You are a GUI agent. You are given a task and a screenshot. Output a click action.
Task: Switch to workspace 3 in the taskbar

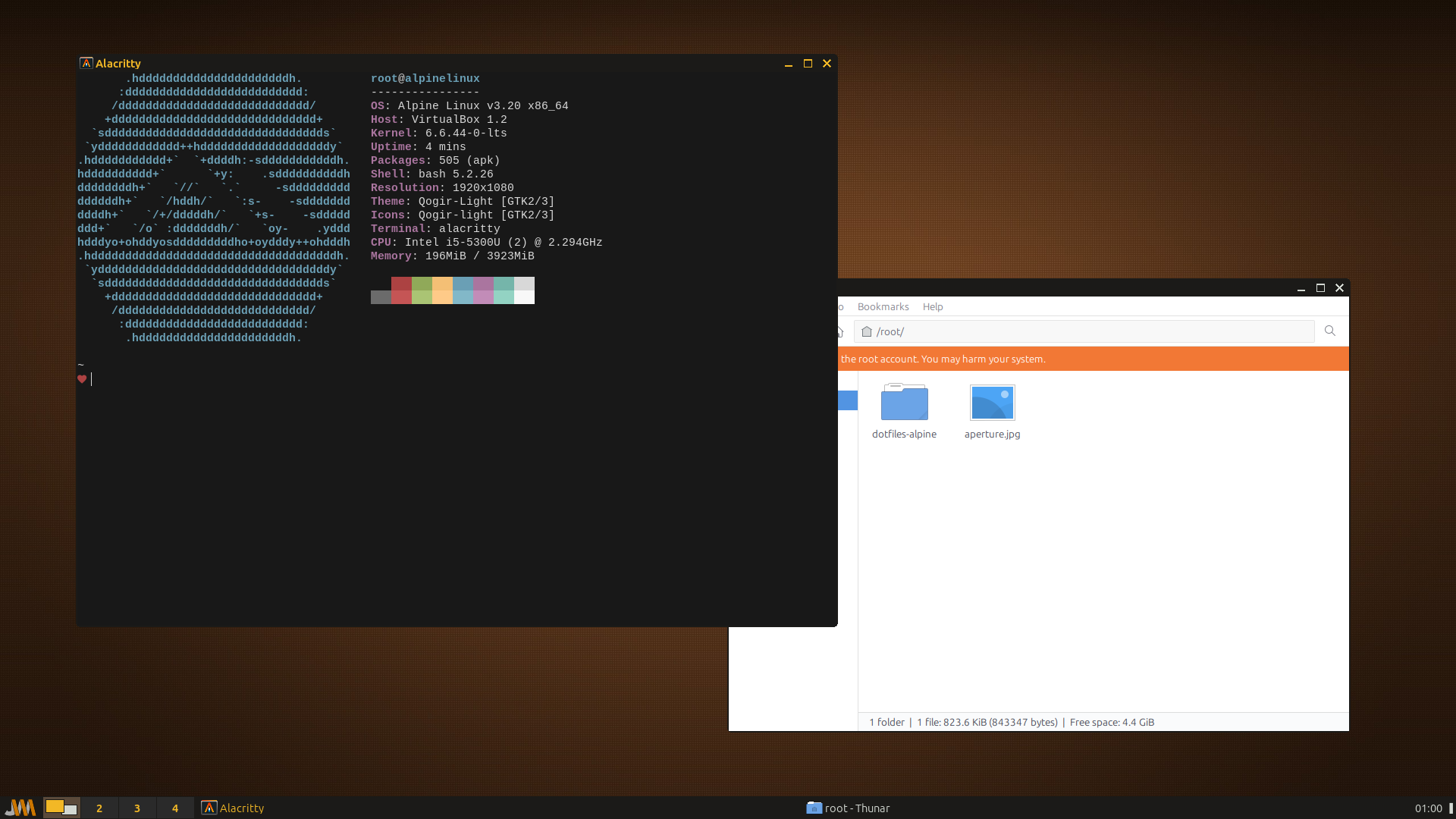tap(137, 808)
